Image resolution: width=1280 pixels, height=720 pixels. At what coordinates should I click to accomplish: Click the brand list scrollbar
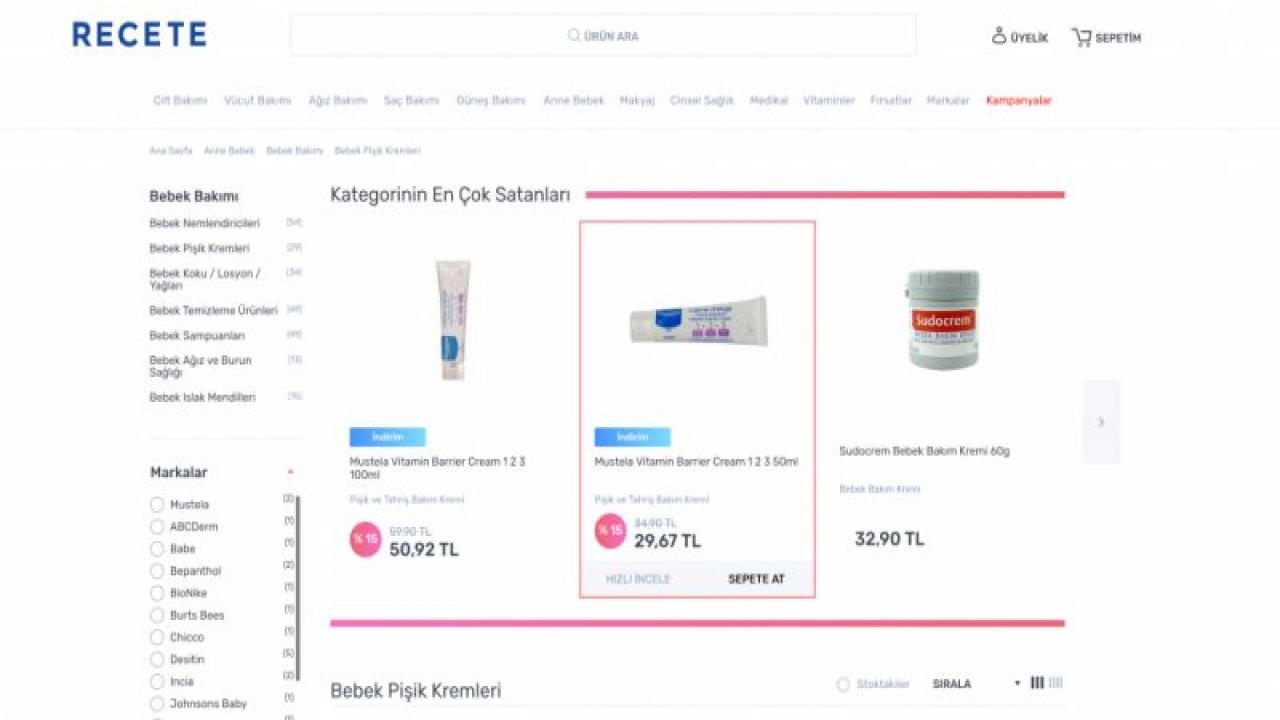tap(298, 588)
